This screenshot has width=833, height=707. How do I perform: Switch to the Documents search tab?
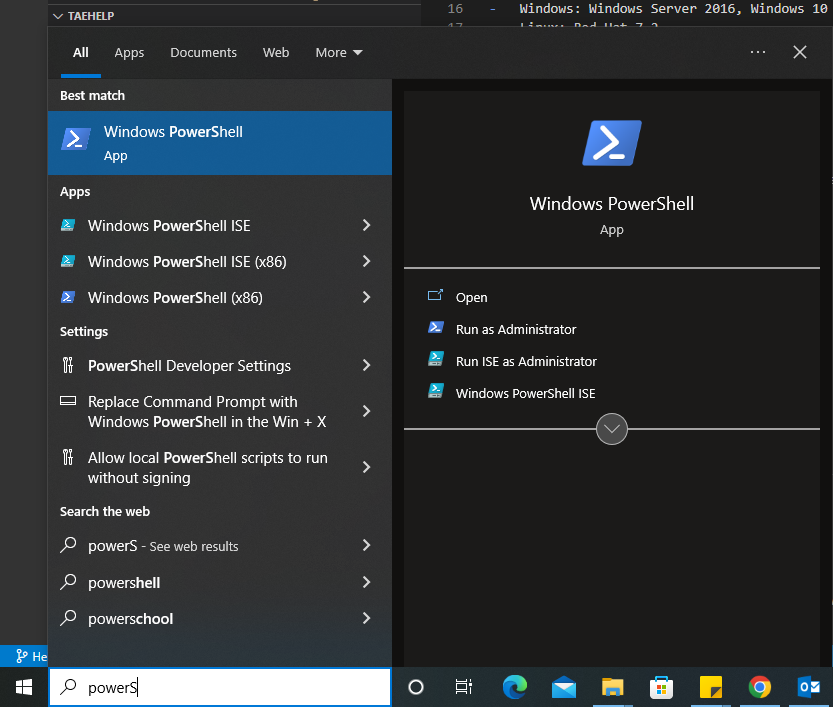click(x=203, y=53)
